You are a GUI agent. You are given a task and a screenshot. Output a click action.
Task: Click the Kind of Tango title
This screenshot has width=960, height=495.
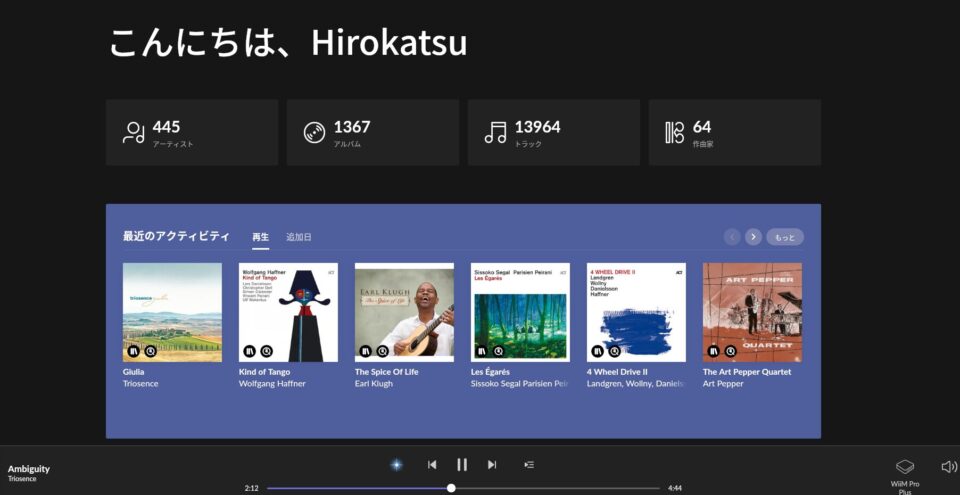coord(264,372)
